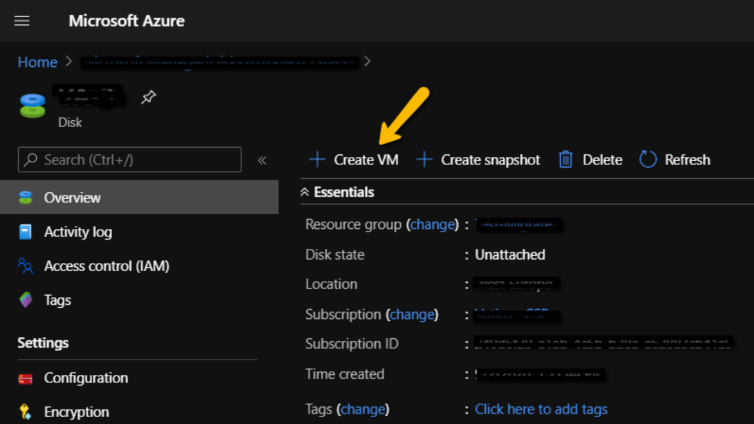
Task: Select the Settings section heading
Action: tap(43, 343)
